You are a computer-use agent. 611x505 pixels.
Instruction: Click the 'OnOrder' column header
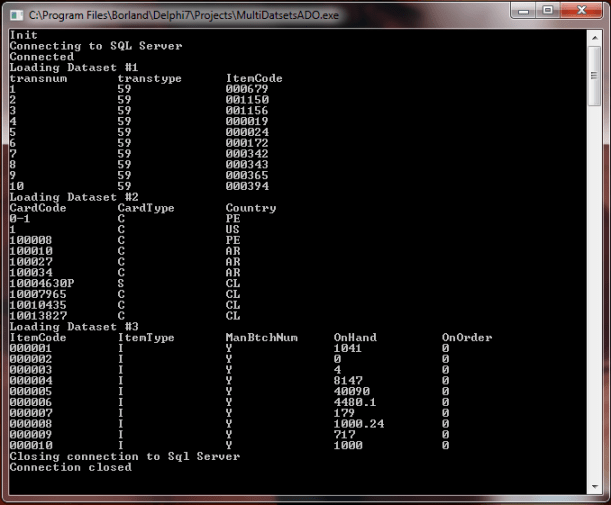[467, 337]
